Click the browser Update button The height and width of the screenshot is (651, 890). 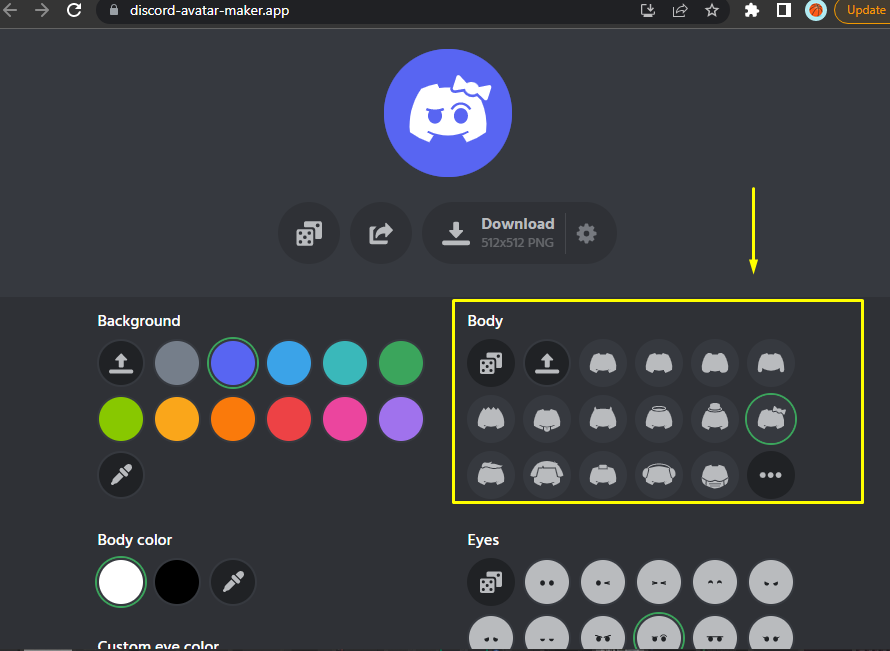[x=863, y=10]
